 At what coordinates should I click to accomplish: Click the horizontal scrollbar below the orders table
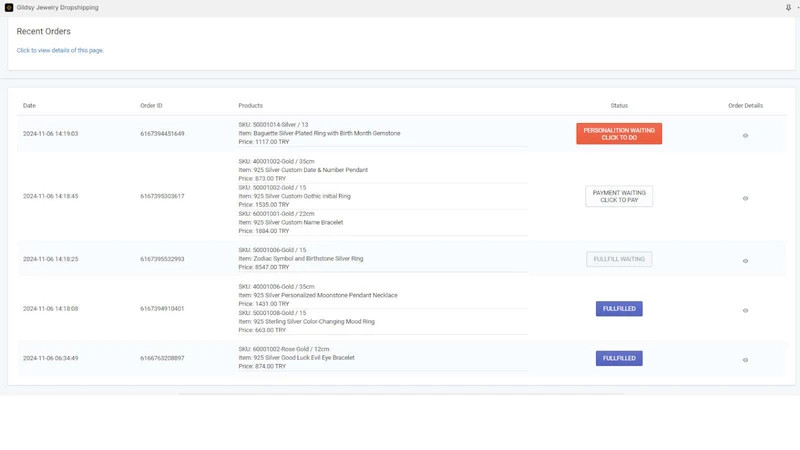401,394
